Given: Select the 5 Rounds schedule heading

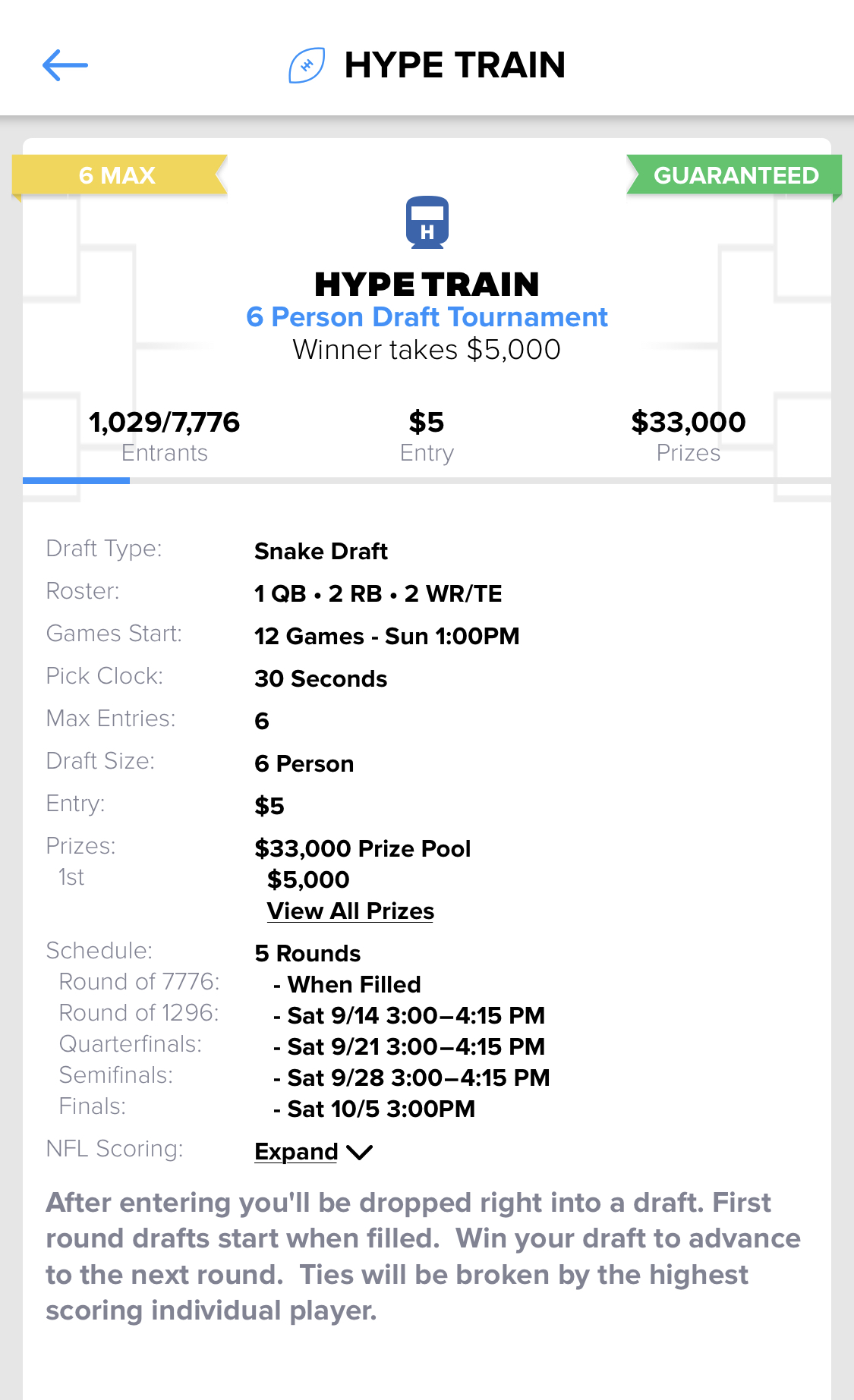Looking at the screenshot, I should pos(307,953).
